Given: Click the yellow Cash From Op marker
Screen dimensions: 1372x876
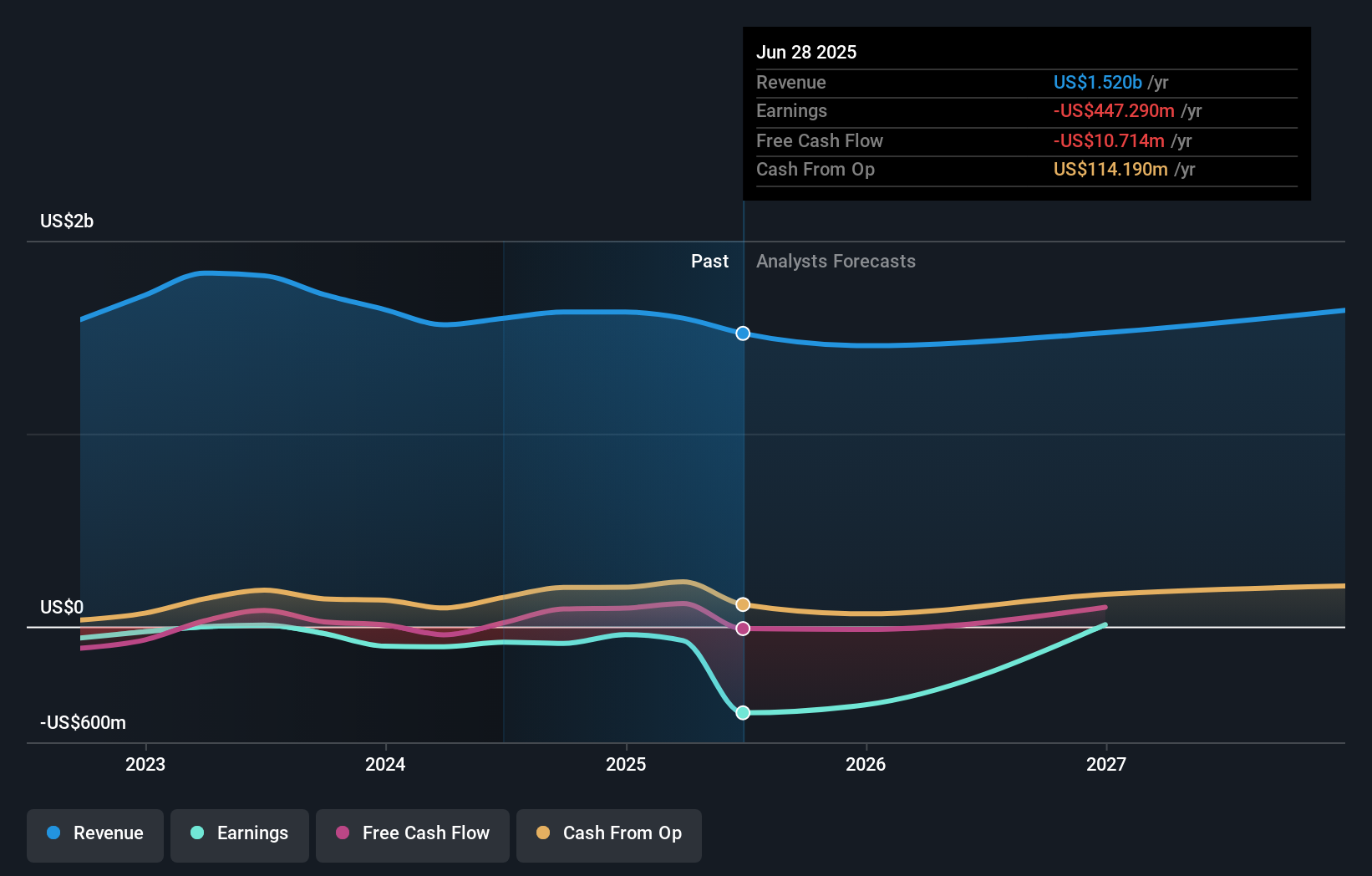Looking at the screenshot, I should [742, 604].
